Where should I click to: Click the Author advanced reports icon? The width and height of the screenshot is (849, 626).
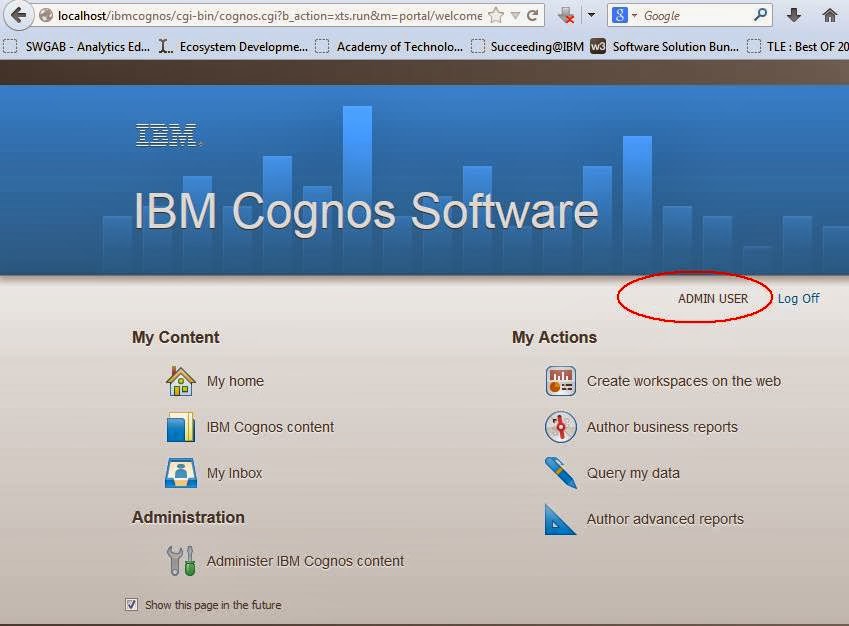click(x=560, y=519)
